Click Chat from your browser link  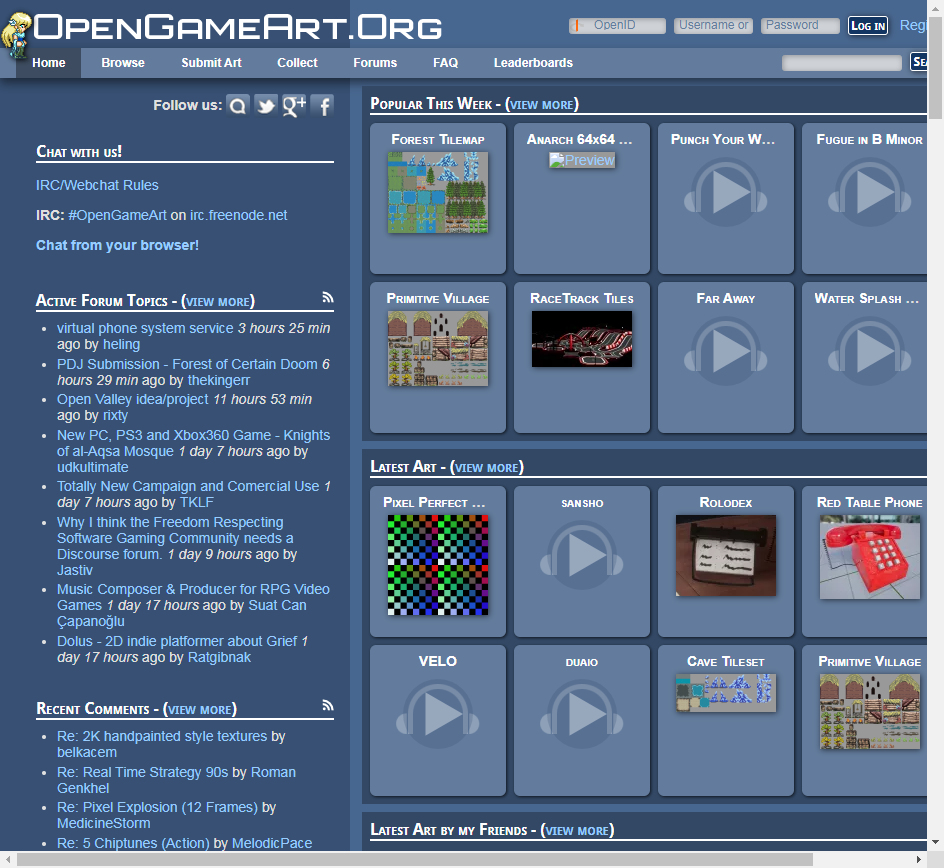[117, 246]
